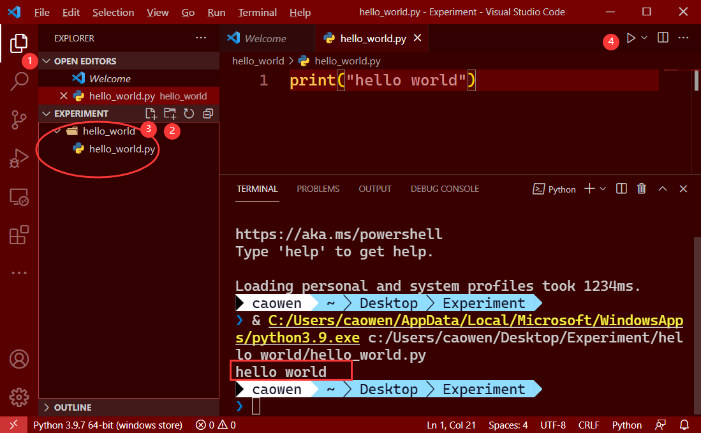Image resolution: width=701 pixels, height=433 pixels.
Task: Create a new terminal with plus icon
Action: coord(589,189)
